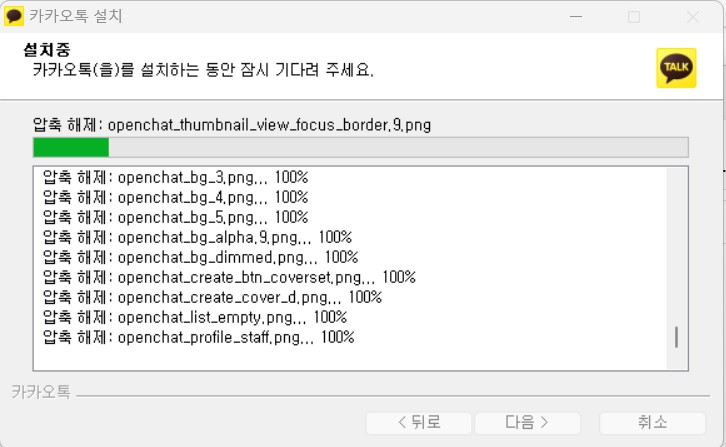Click the yellow TALK logo
Screen dimensions: 726x447
(676, 68)
